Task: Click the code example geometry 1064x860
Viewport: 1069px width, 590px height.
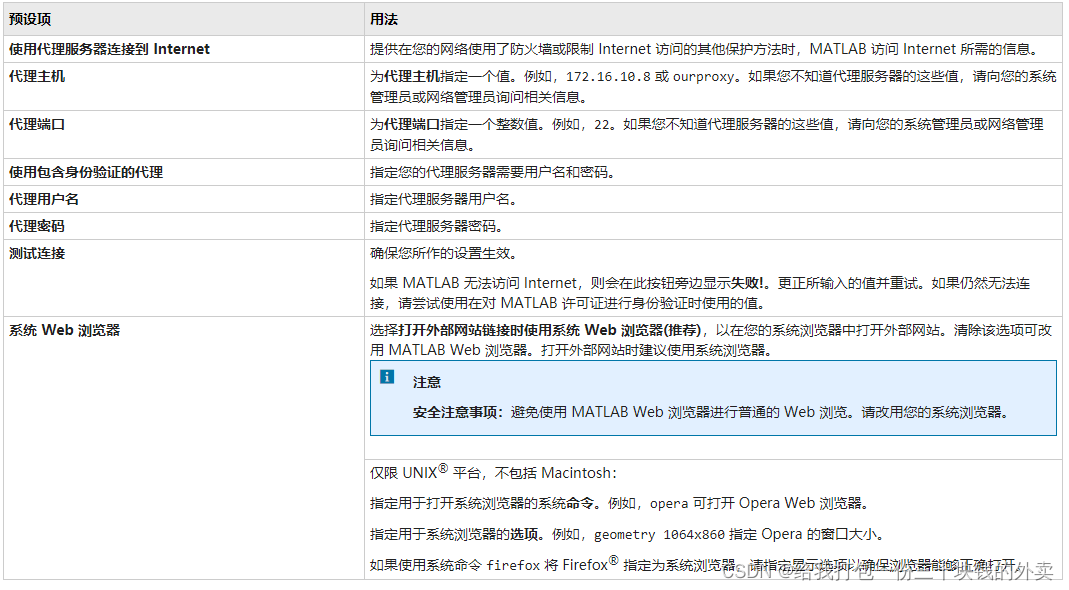Action: coord(659,534)
